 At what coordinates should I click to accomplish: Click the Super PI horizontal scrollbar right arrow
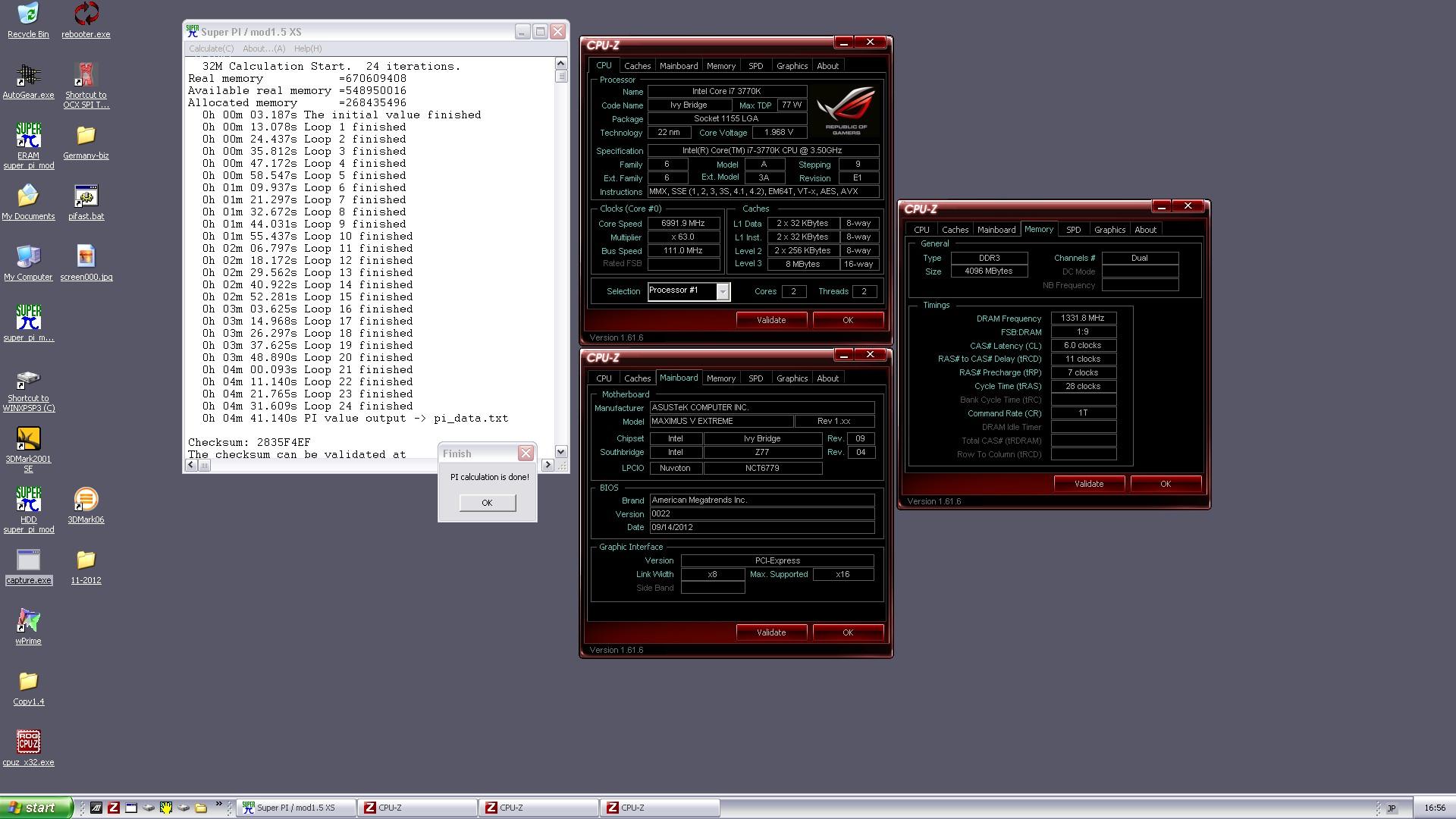(548, 465)
